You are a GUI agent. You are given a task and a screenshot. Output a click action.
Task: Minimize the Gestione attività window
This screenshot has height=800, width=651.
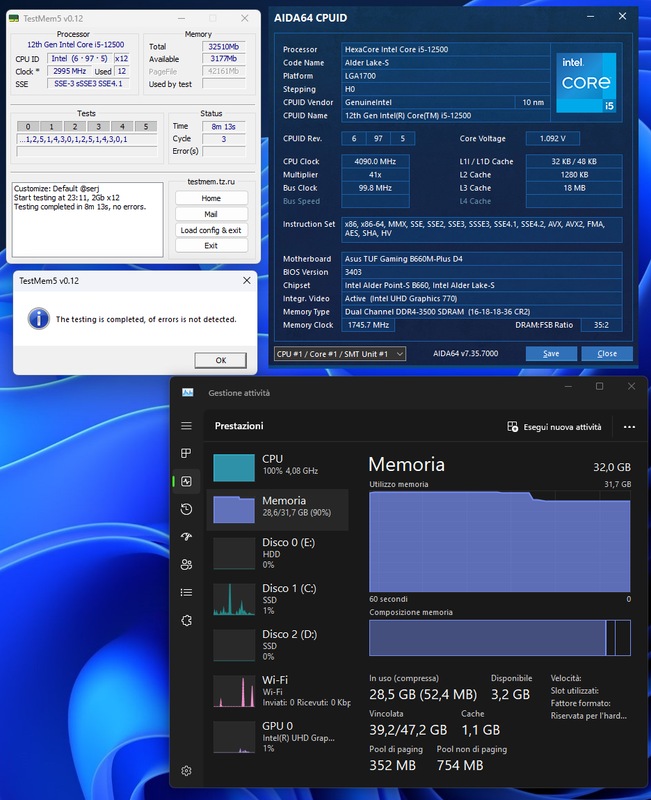pyautogui.click(x=568, y=386)
